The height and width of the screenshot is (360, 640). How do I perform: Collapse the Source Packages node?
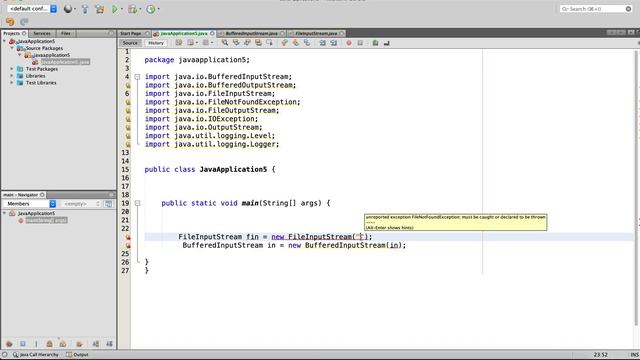[x=12, y=48]
